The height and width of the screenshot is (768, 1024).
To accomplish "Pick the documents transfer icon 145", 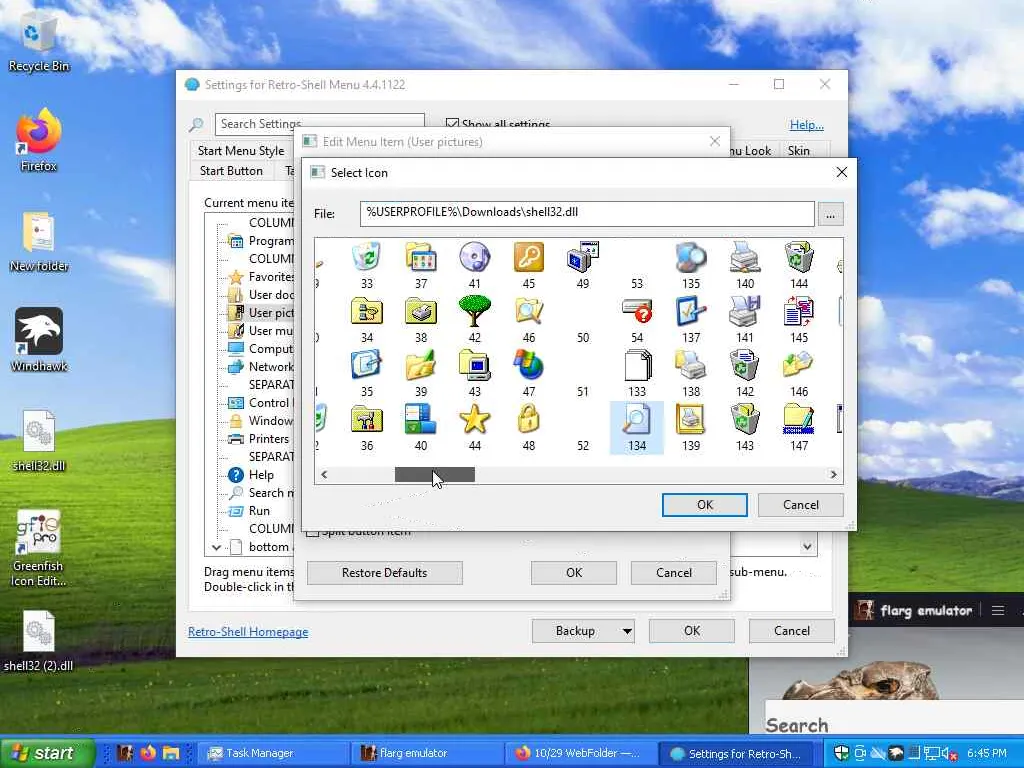I will 799,311.
